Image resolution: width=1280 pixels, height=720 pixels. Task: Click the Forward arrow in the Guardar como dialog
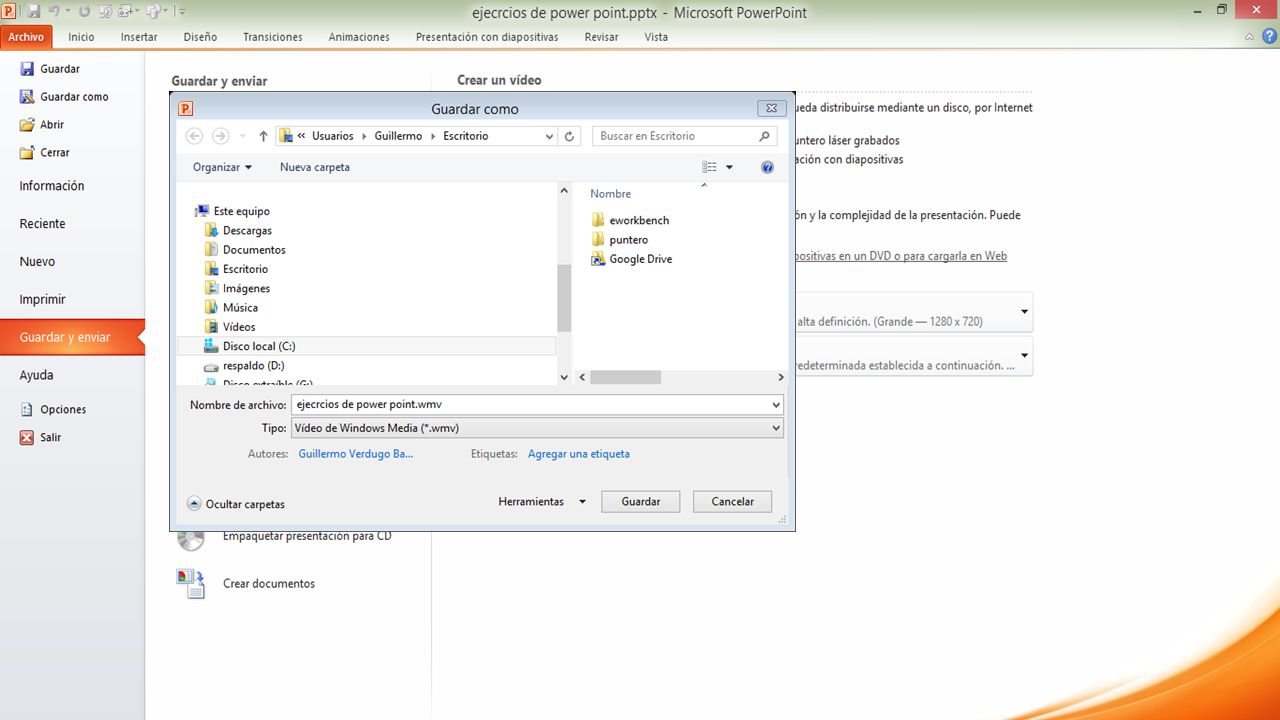(x=221, y=136)
